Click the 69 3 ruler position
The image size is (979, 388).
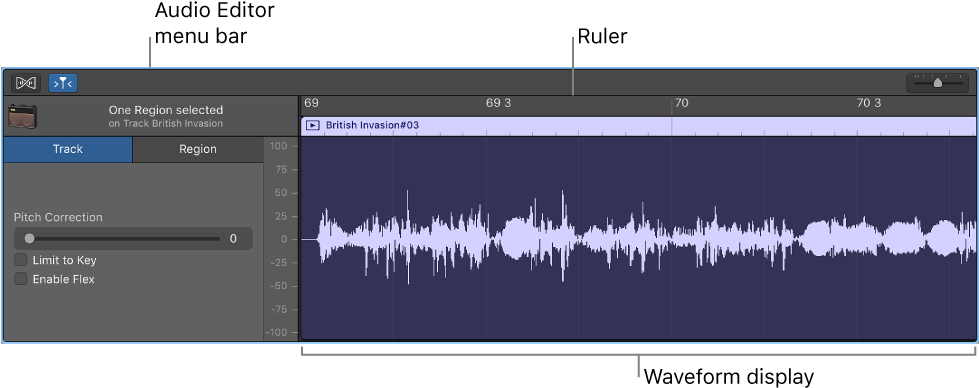click(x=498, y=103)
